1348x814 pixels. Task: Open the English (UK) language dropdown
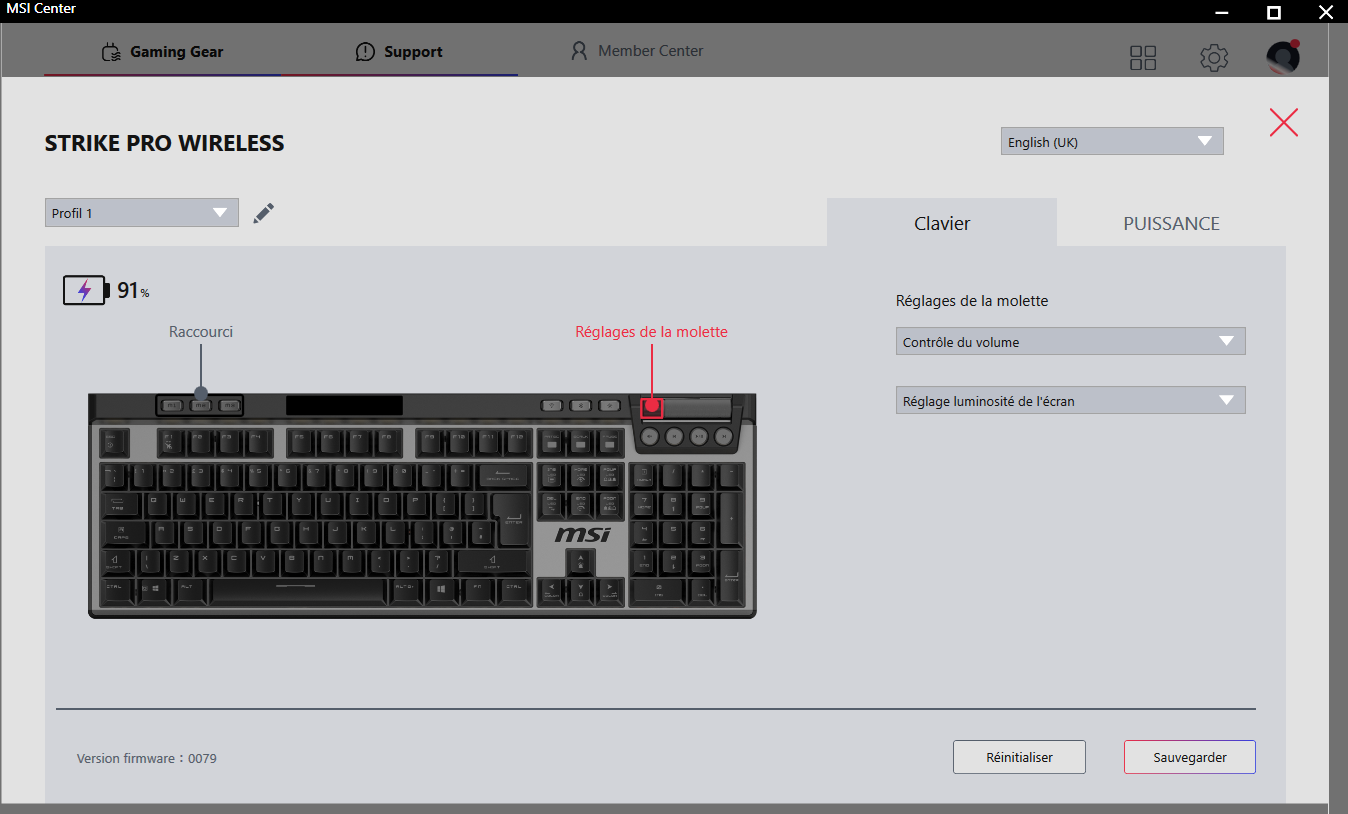pos(1112,141)
